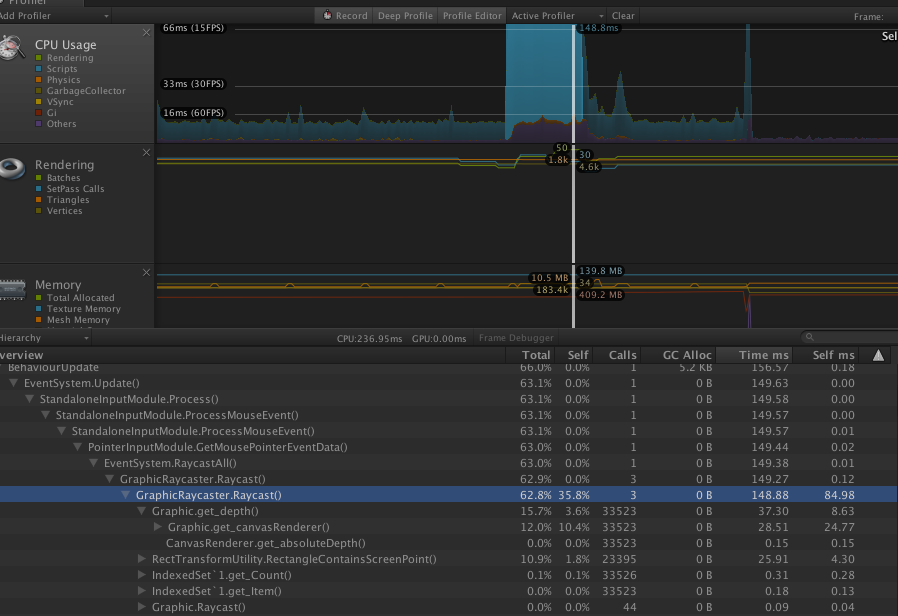Screen dimensions: 898x616
Task: Click the Frame Debugger button
Action: (516, 338)
